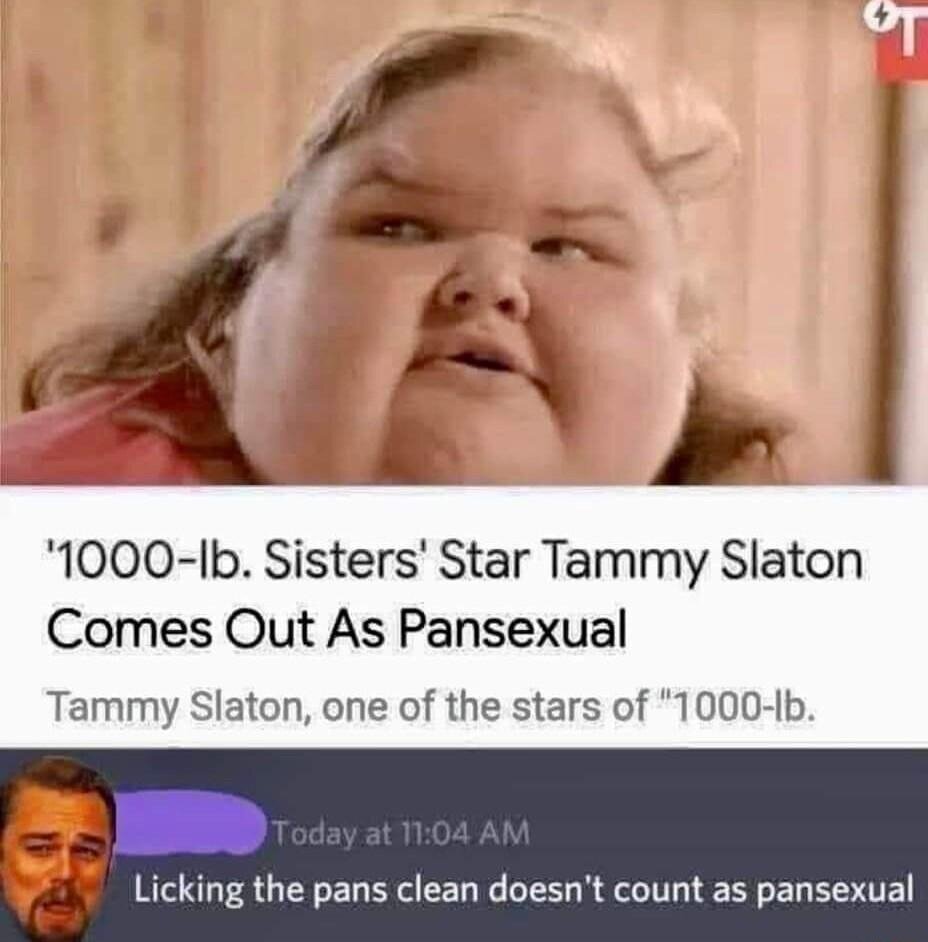Viewport: 928px width, 942px height.
Task: Open the article's photo thumbnail
Action: pyautogui.click(x=464, y=242)
